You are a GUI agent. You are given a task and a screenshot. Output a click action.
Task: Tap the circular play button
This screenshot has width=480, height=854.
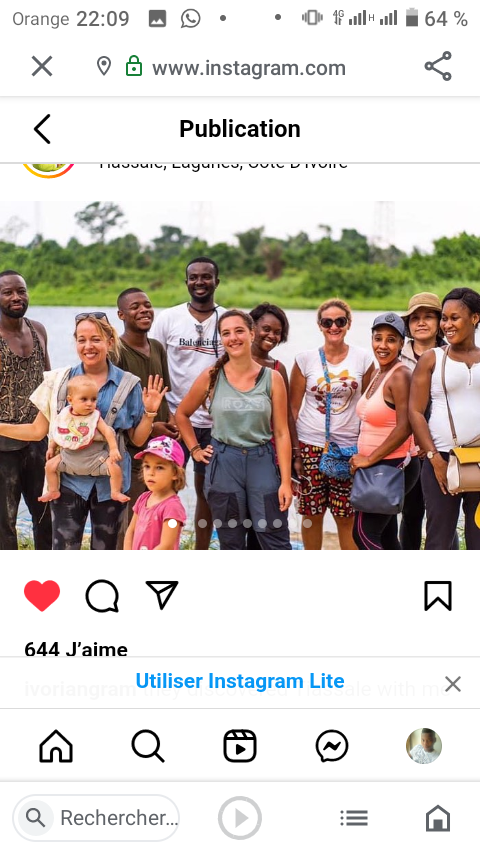(x=240, y=818)
